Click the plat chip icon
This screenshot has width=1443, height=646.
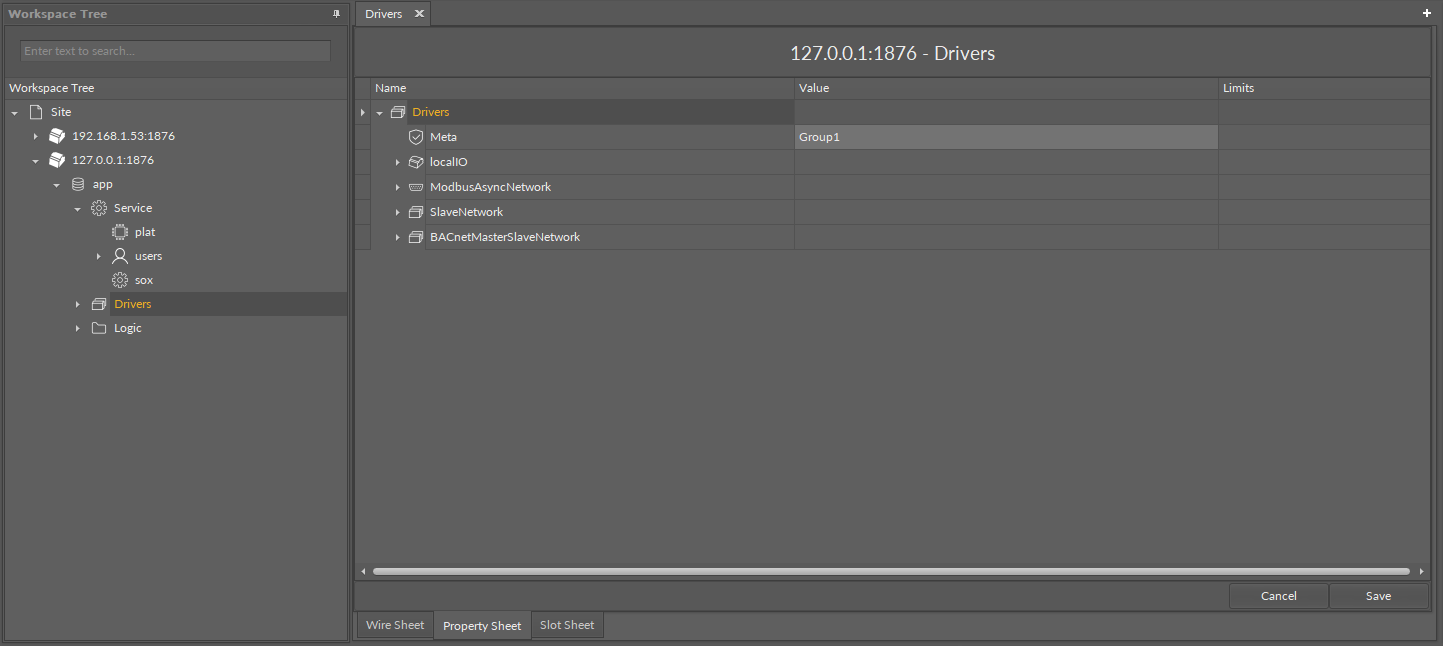click(120, 232)
